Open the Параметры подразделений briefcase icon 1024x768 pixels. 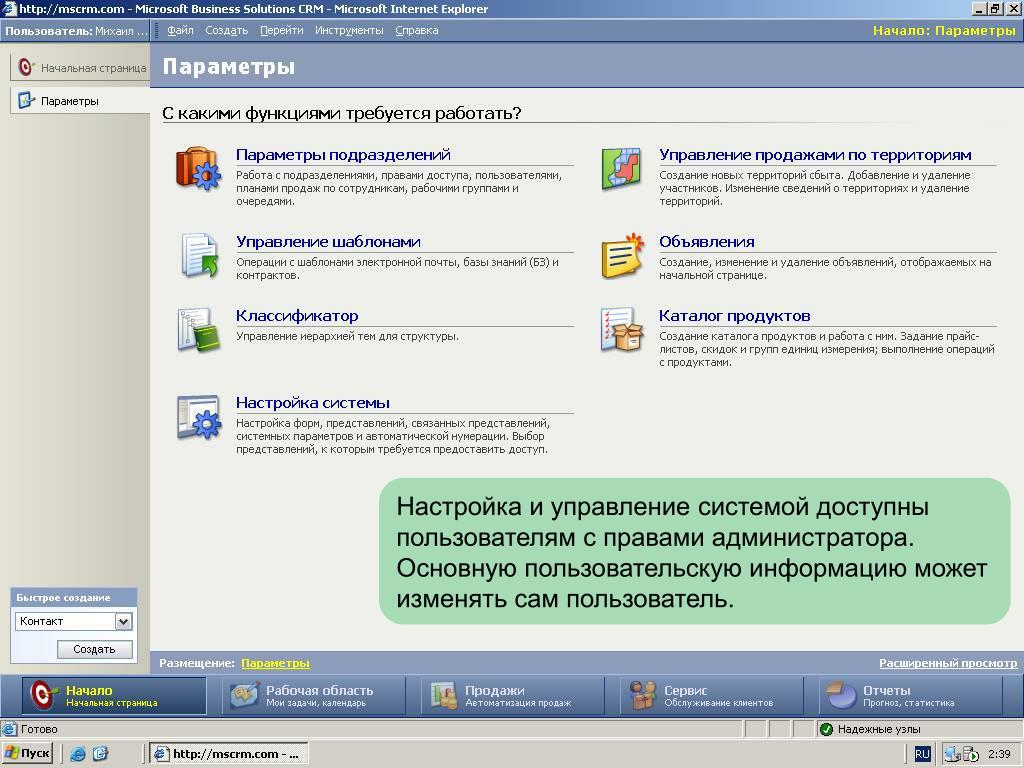coord(199,168)
